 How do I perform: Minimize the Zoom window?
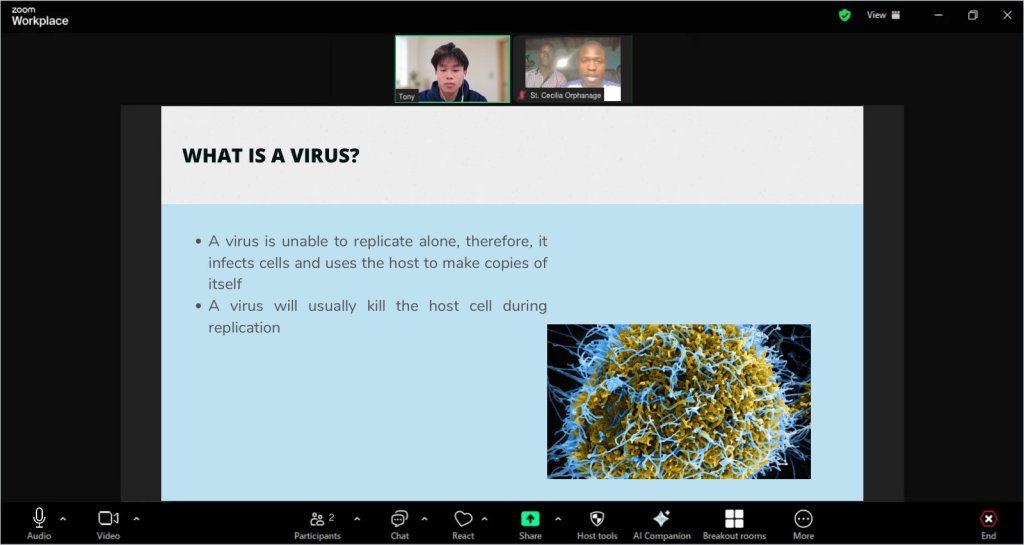pos(938,15)
